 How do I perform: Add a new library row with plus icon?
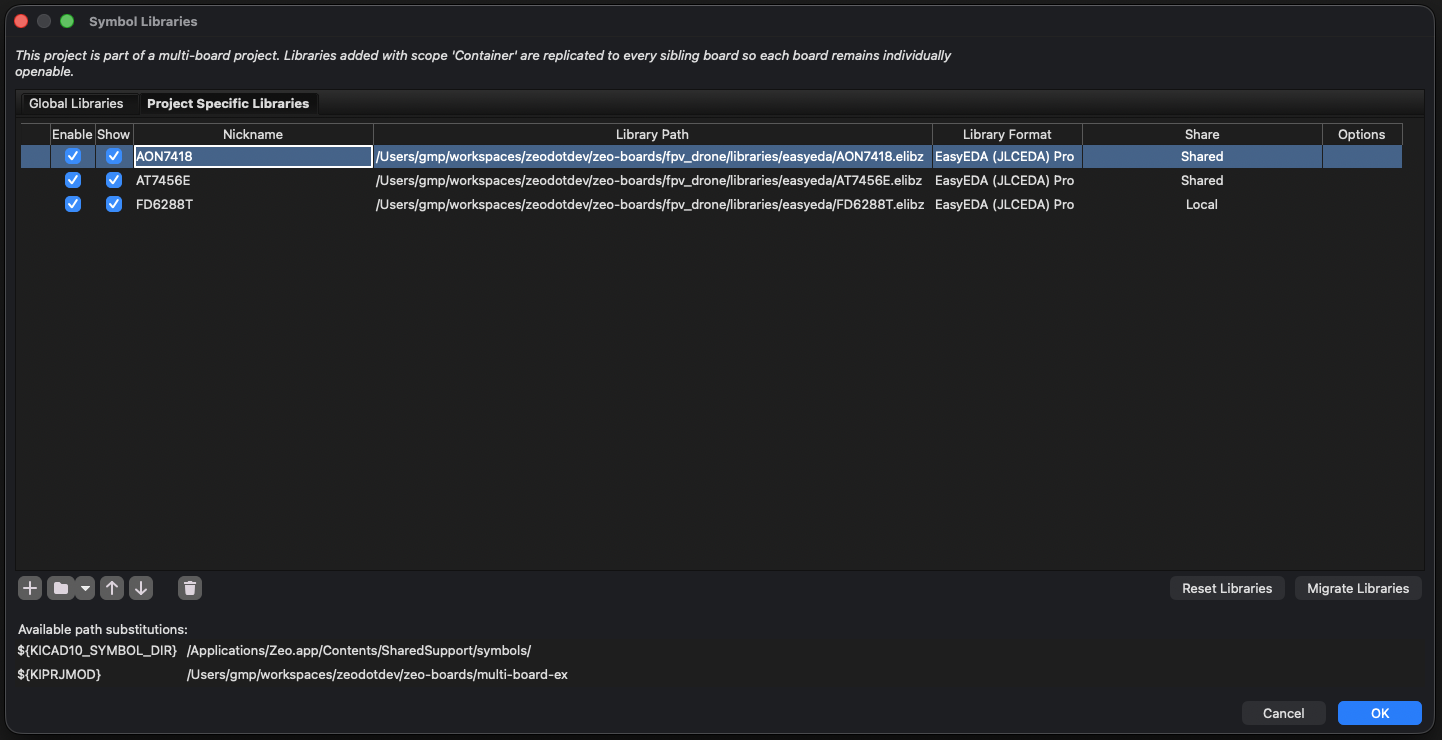pos(30,588)
